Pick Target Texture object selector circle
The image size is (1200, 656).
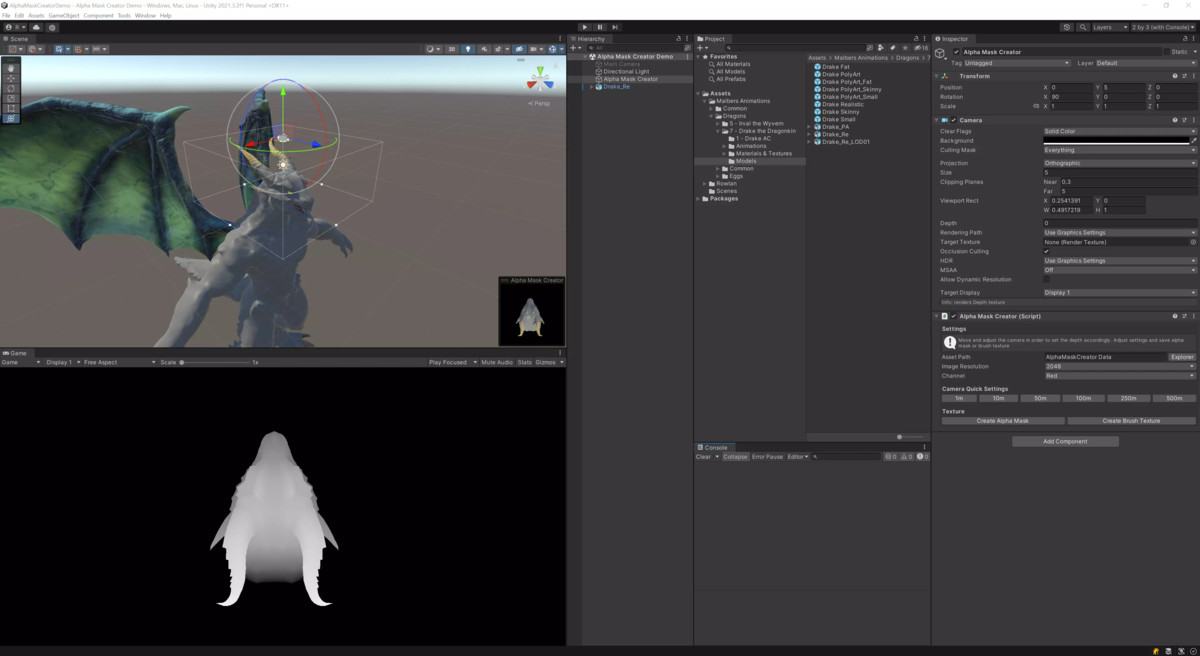click(1193, 242)
